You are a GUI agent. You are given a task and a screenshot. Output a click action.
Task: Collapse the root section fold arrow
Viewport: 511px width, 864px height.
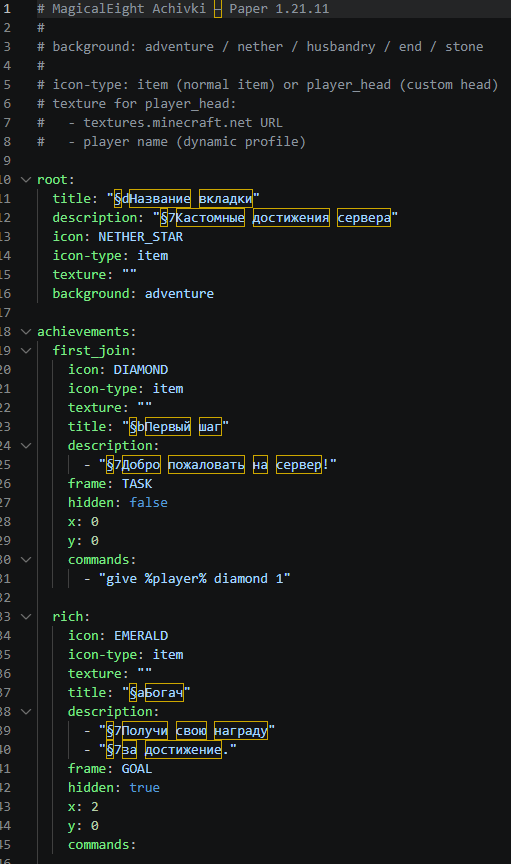pyautogui.click(x=26, y=180)
